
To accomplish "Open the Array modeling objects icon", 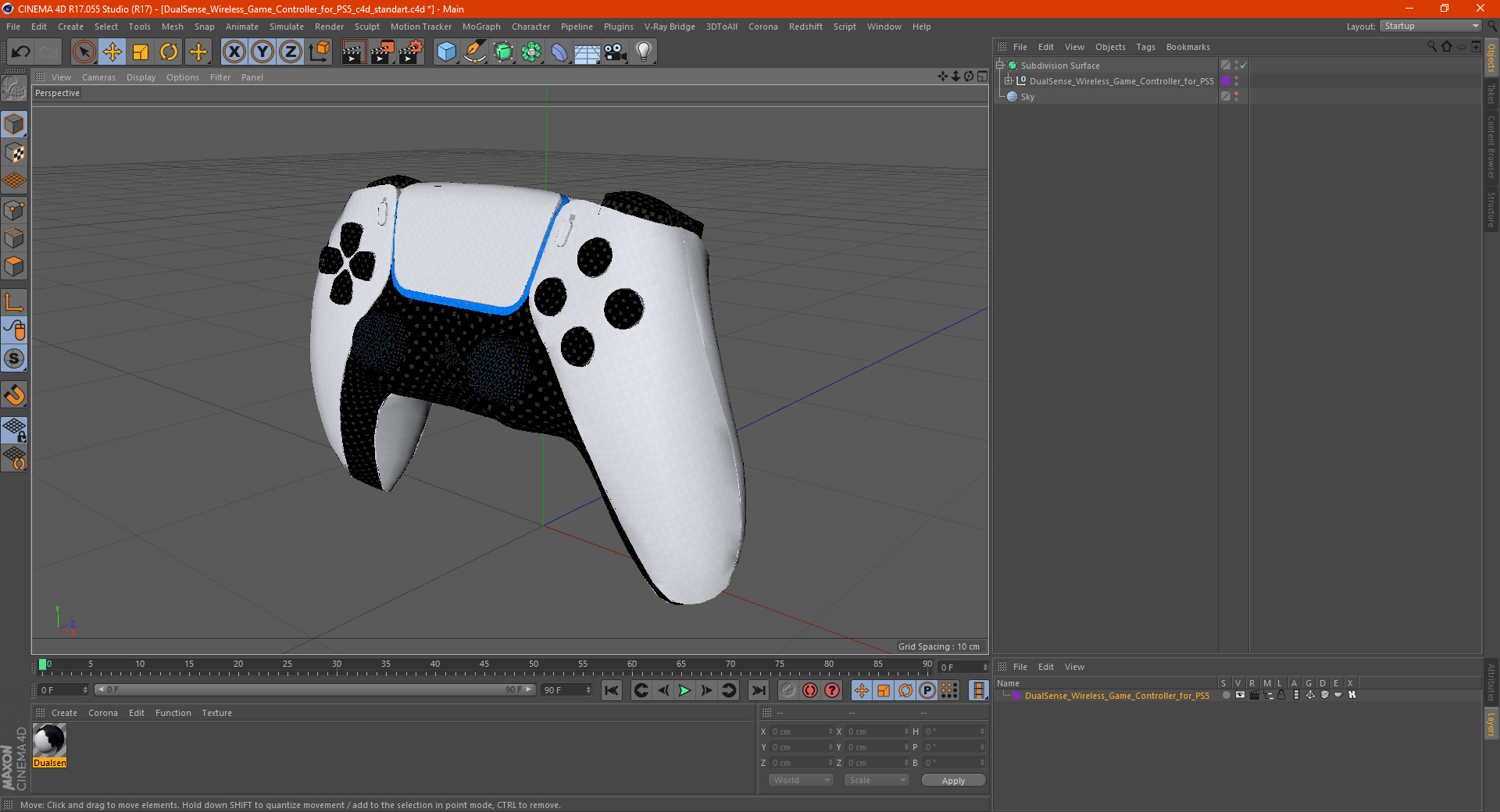I will tap(531, 52).
